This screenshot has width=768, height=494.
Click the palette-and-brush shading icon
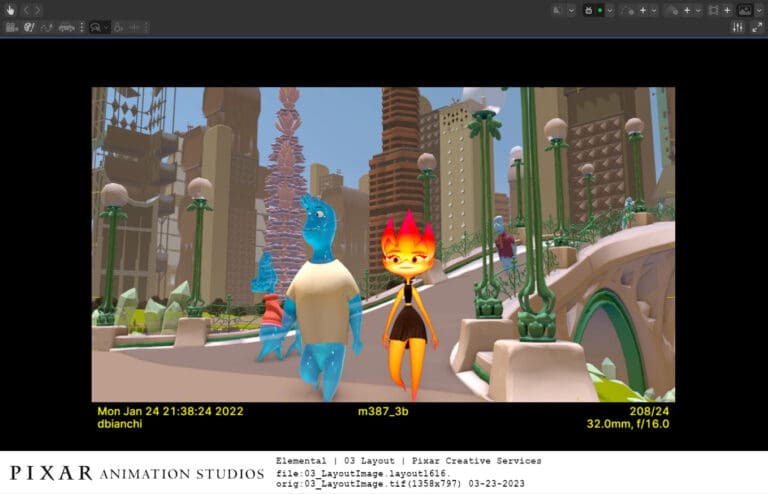click(29, 27)
